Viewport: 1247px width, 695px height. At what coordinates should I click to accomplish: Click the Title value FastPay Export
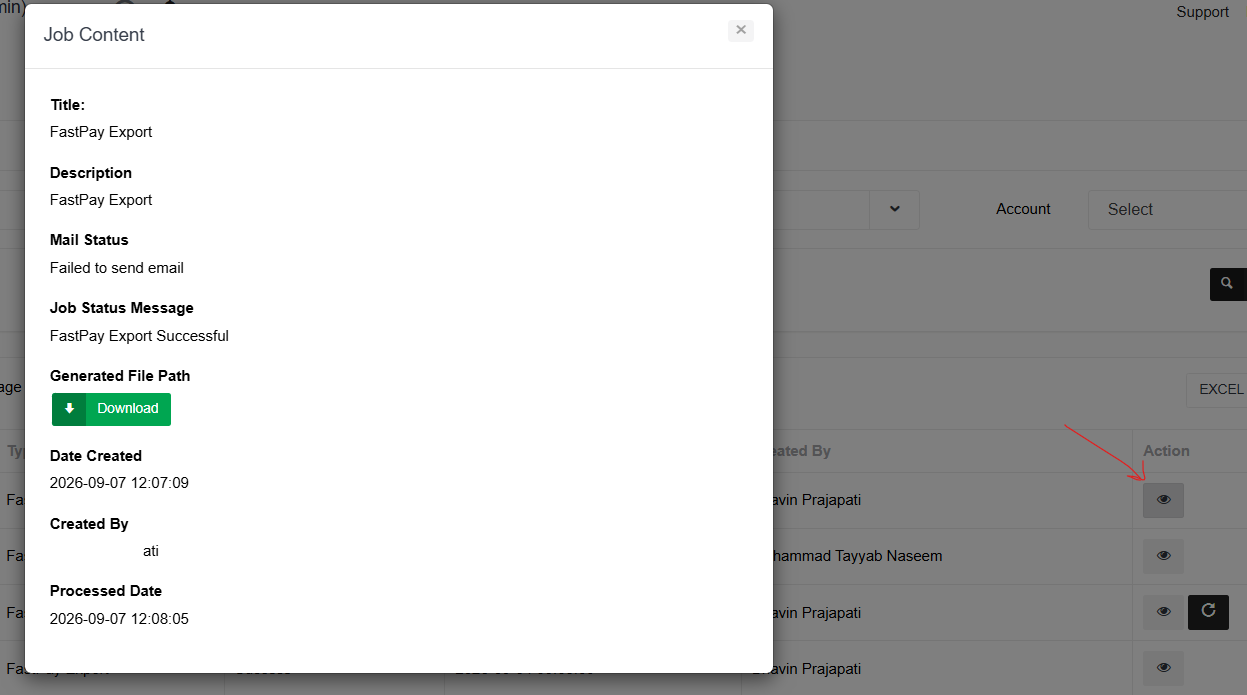[101, 132]
